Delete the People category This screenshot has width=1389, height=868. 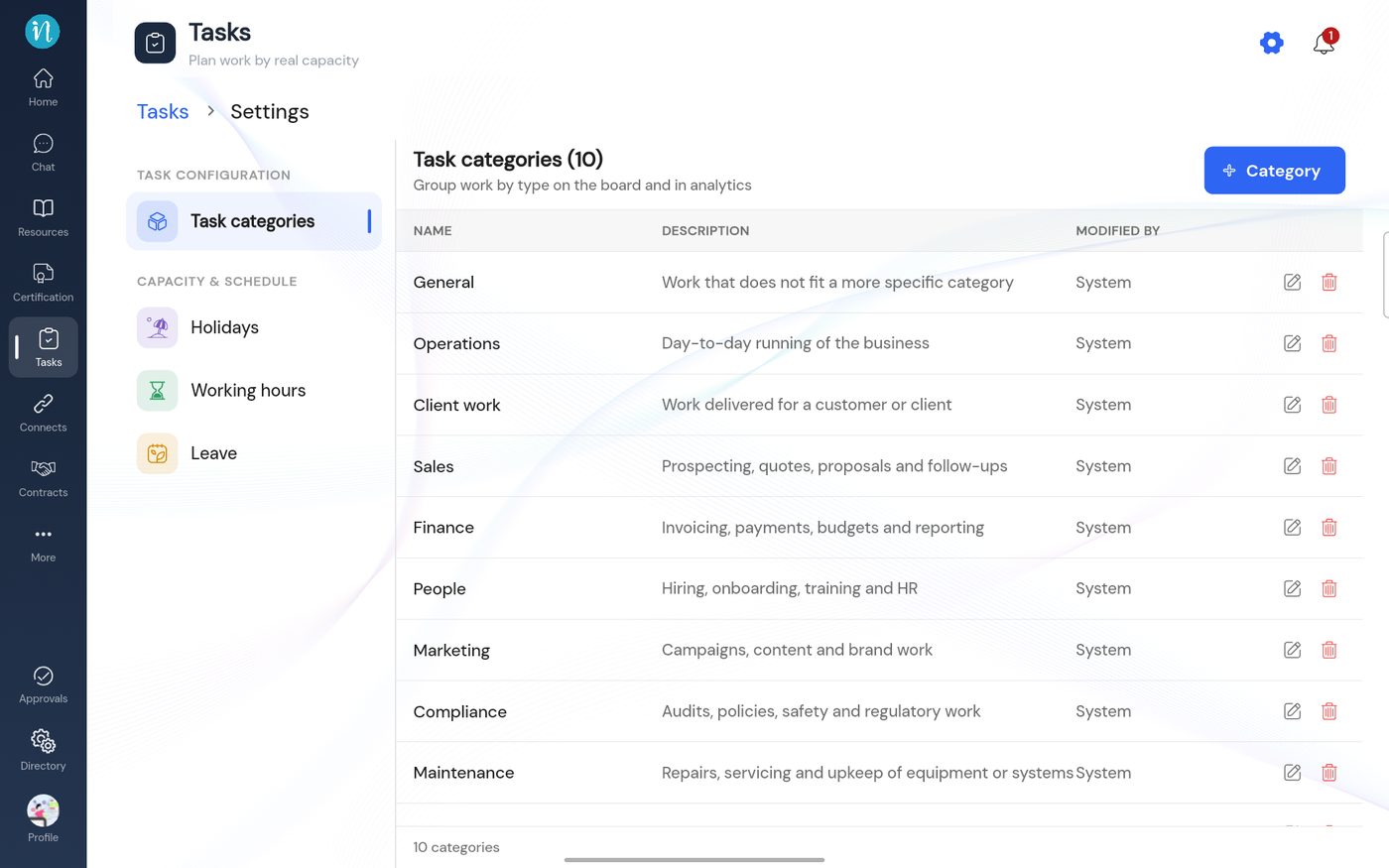click(x=1329, y=588)
